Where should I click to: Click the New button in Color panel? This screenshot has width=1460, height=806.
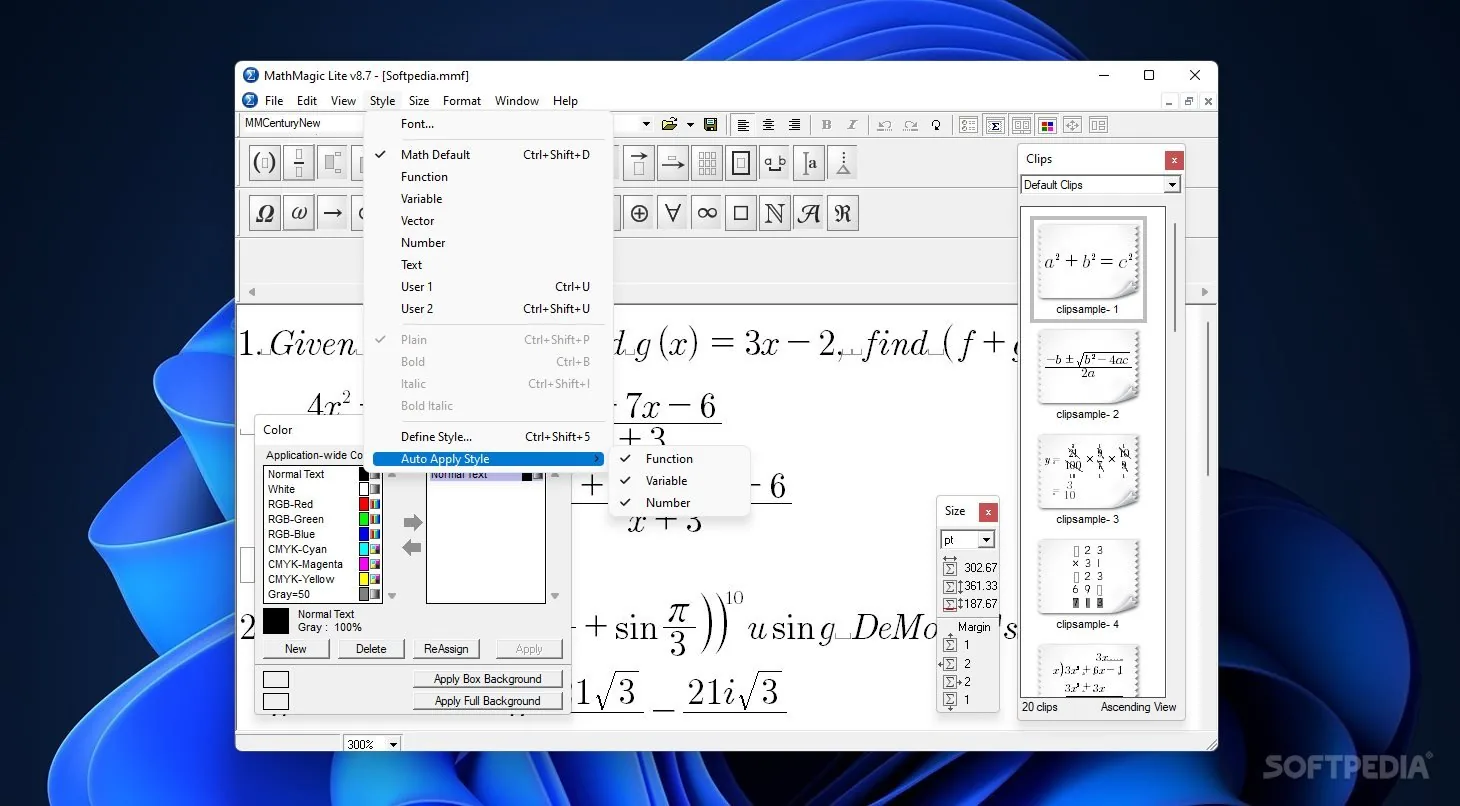click(296, 649)
